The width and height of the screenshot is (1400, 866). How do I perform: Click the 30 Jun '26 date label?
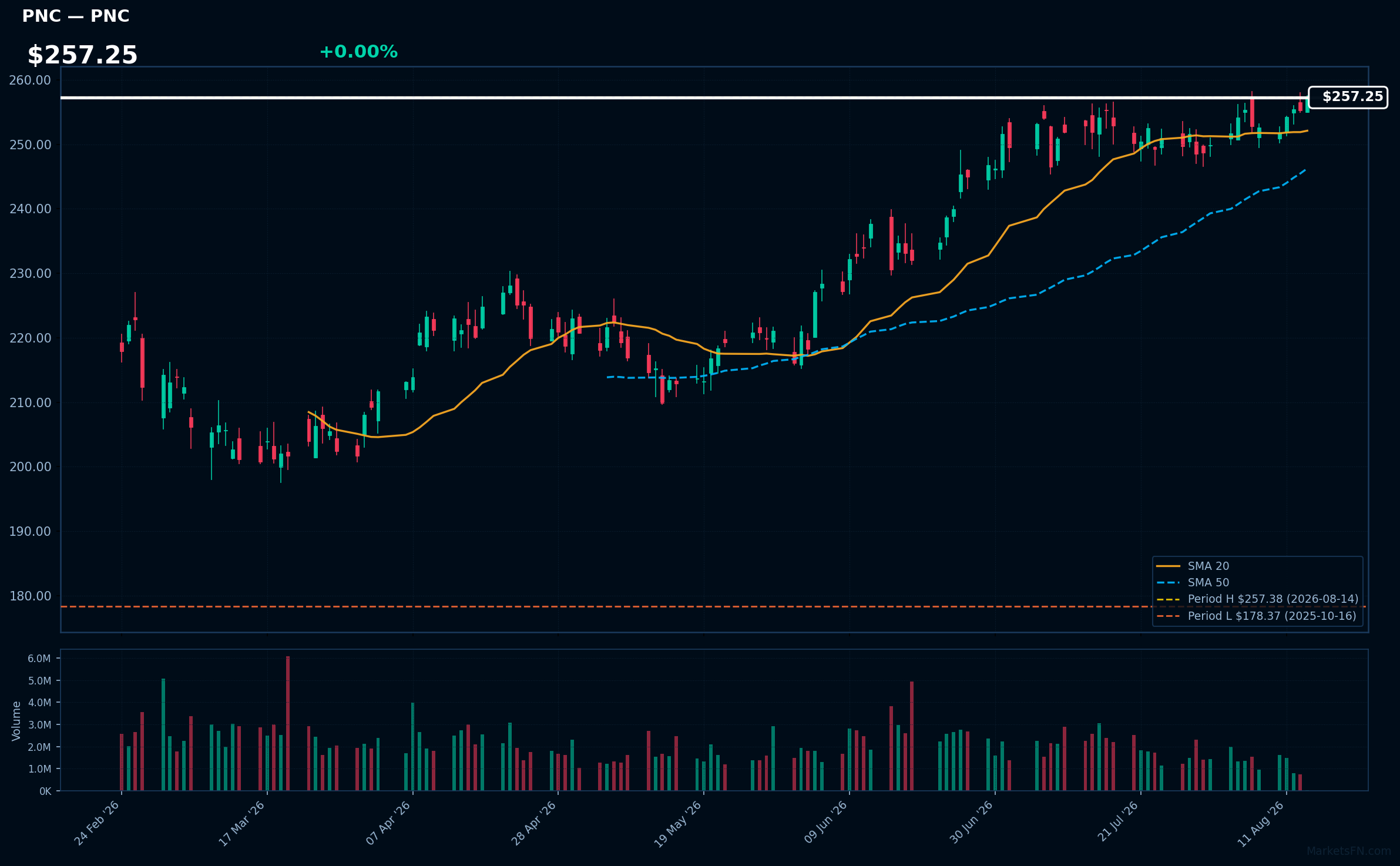[971, 823]
